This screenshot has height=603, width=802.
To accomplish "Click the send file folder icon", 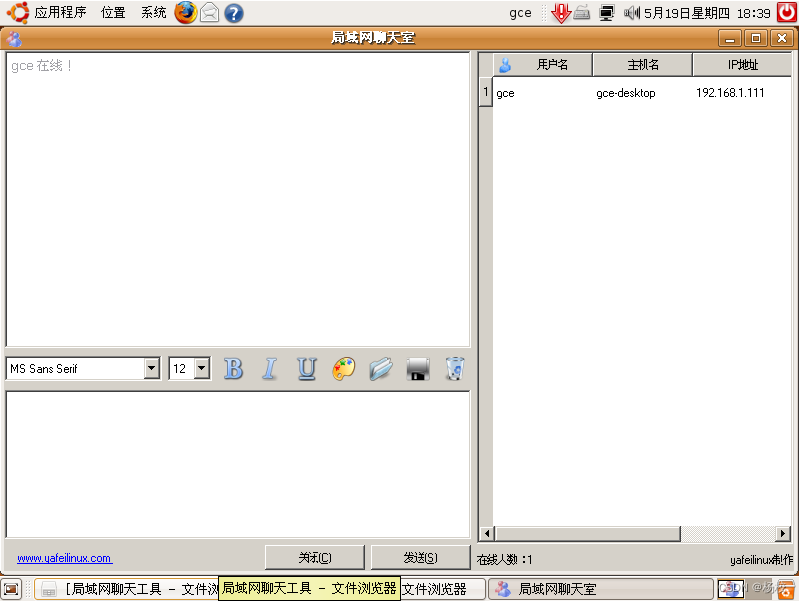I will point(381,368).
